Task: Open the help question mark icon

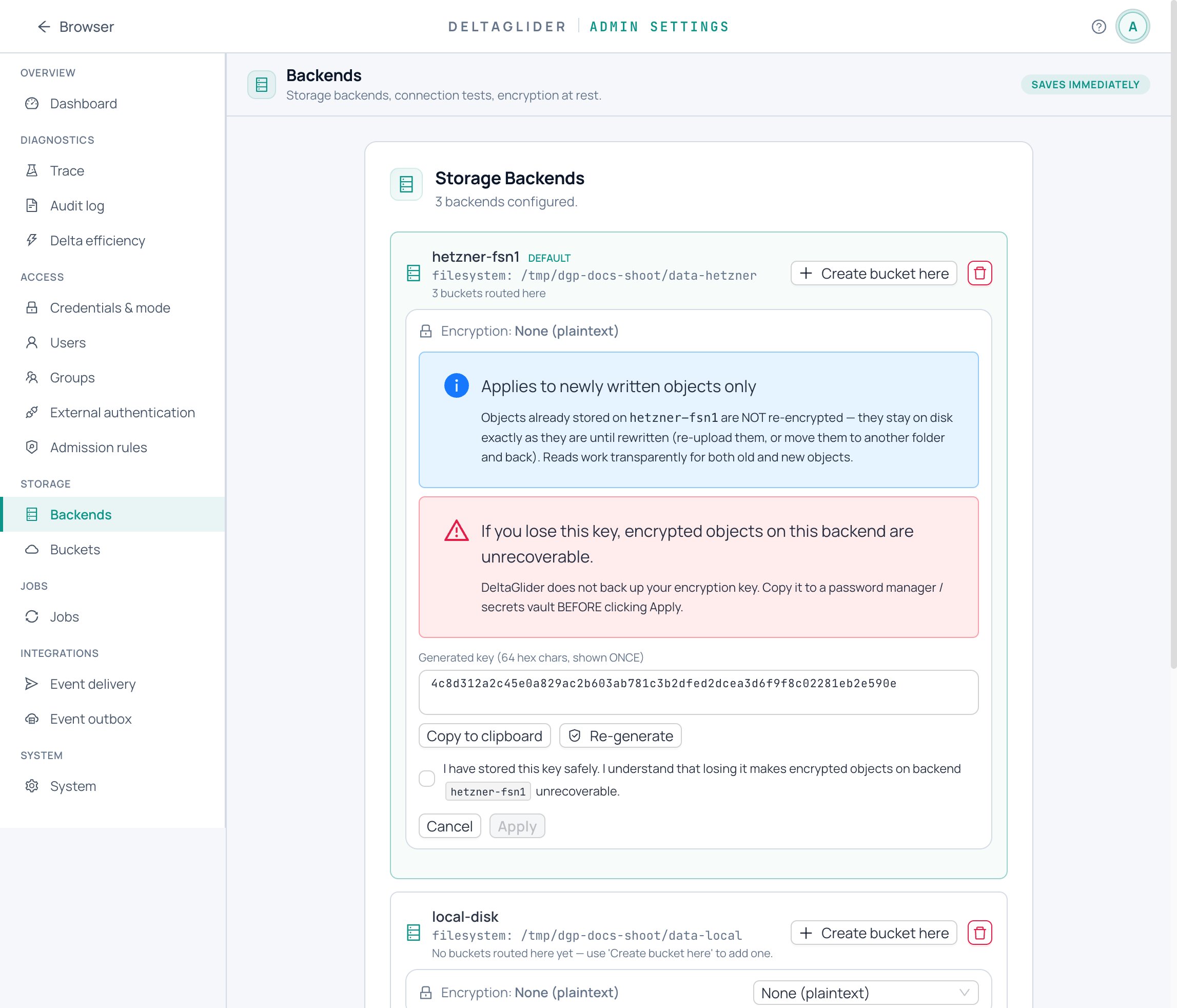Action: point(1098,27)
